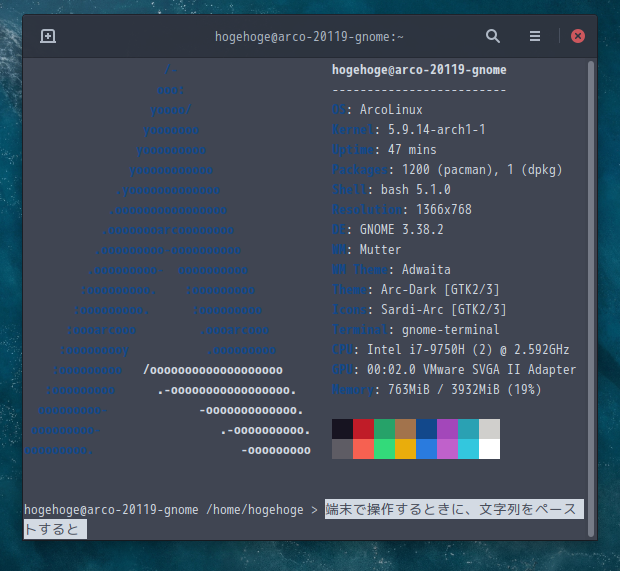Click the search magnifier icon
Image resolution: width=620 pixels, height=571 pixels.
[x=493, y=36]
